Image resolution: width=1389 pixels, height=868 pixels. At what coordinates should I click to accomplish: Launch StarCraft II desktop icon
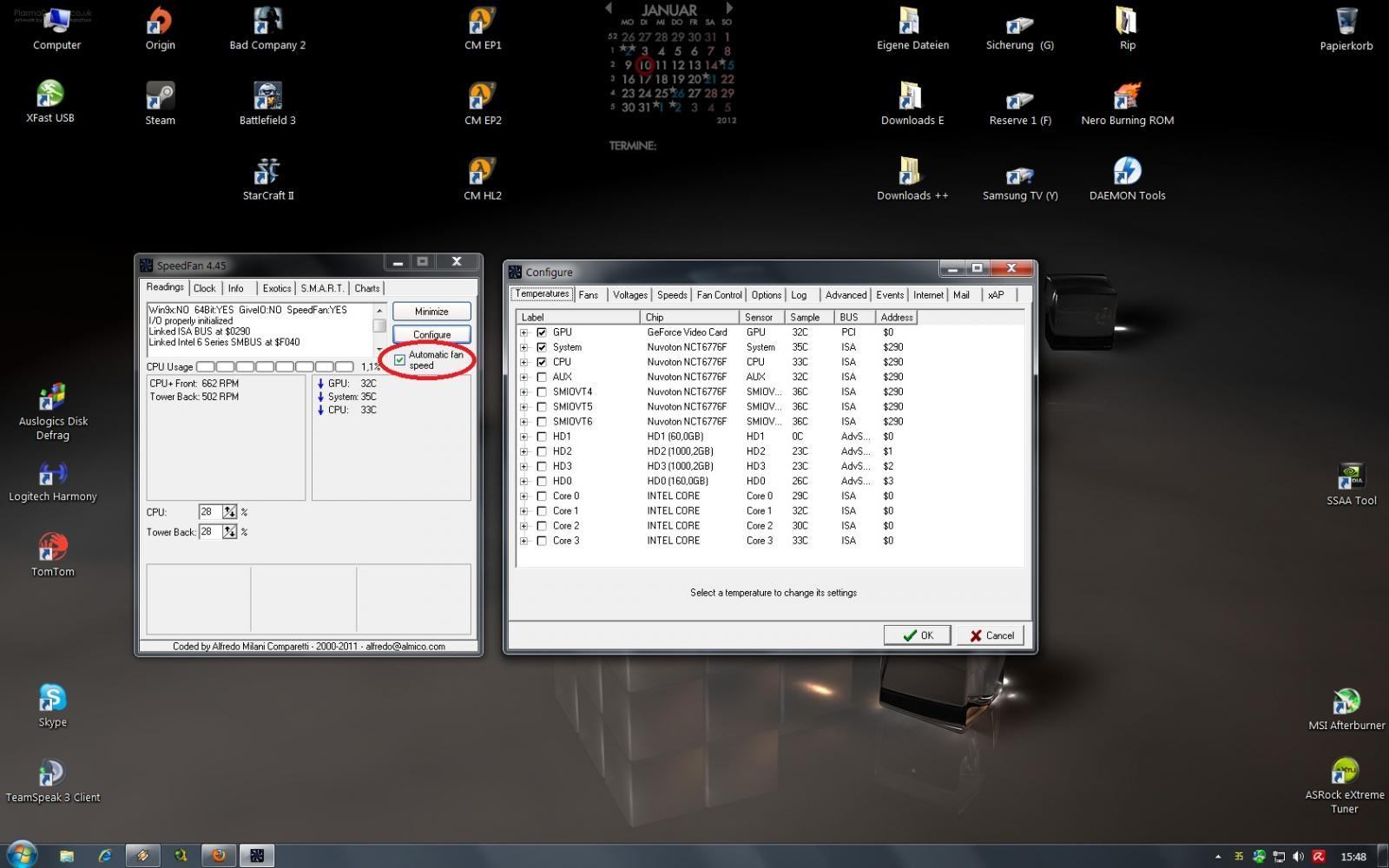[x=267, y=179]
